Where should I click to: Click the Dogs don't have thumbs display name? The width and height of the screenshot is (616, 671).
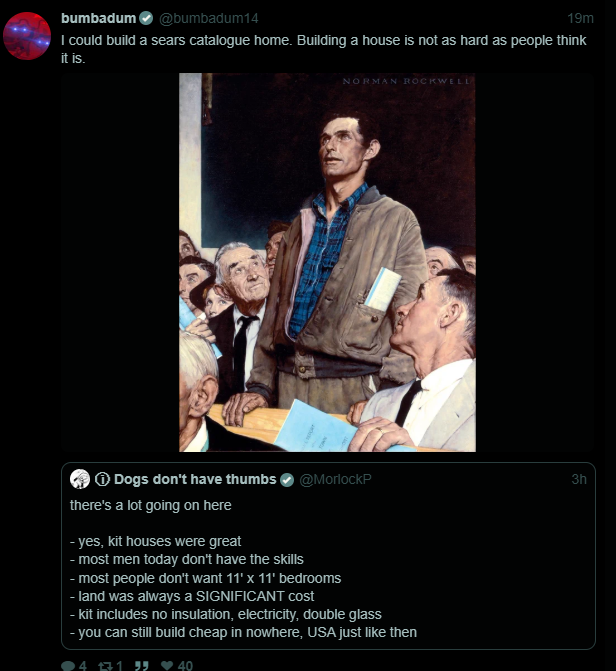(195, 479)
